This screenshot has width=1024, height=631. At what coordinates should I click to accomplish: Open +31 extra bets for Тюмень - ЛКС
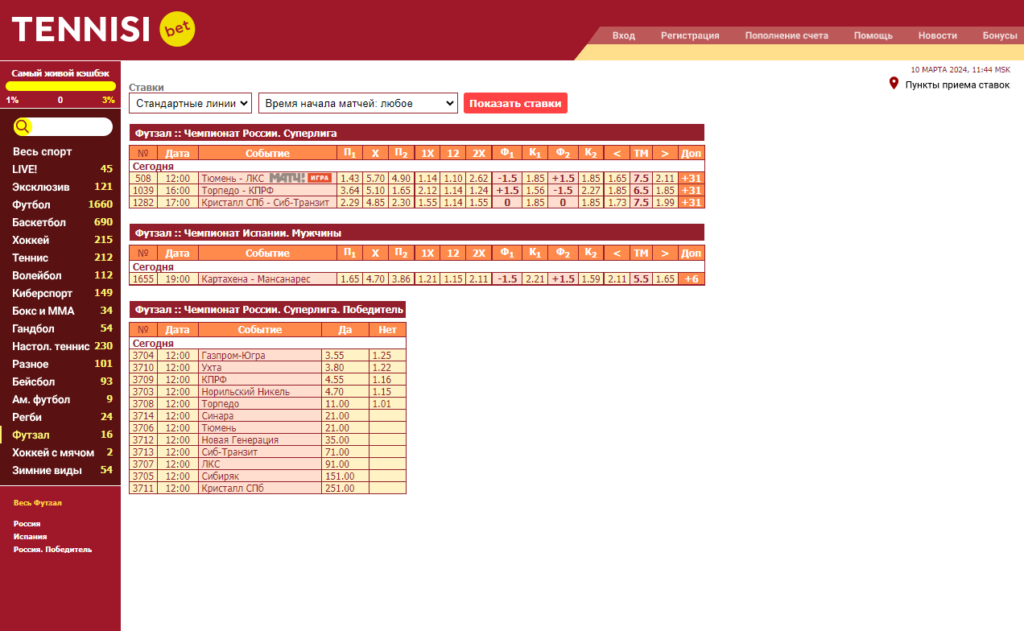691,178
